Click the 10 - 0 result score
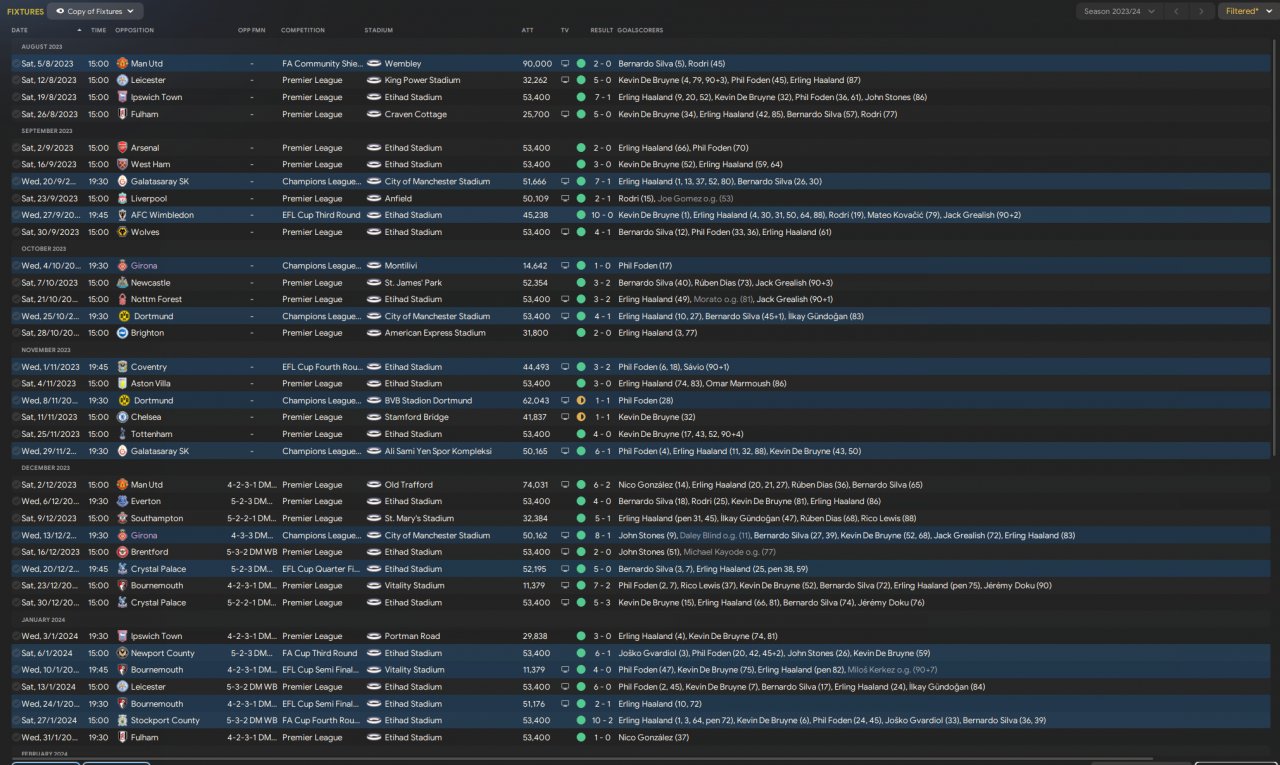 click(x=603, y=215)
